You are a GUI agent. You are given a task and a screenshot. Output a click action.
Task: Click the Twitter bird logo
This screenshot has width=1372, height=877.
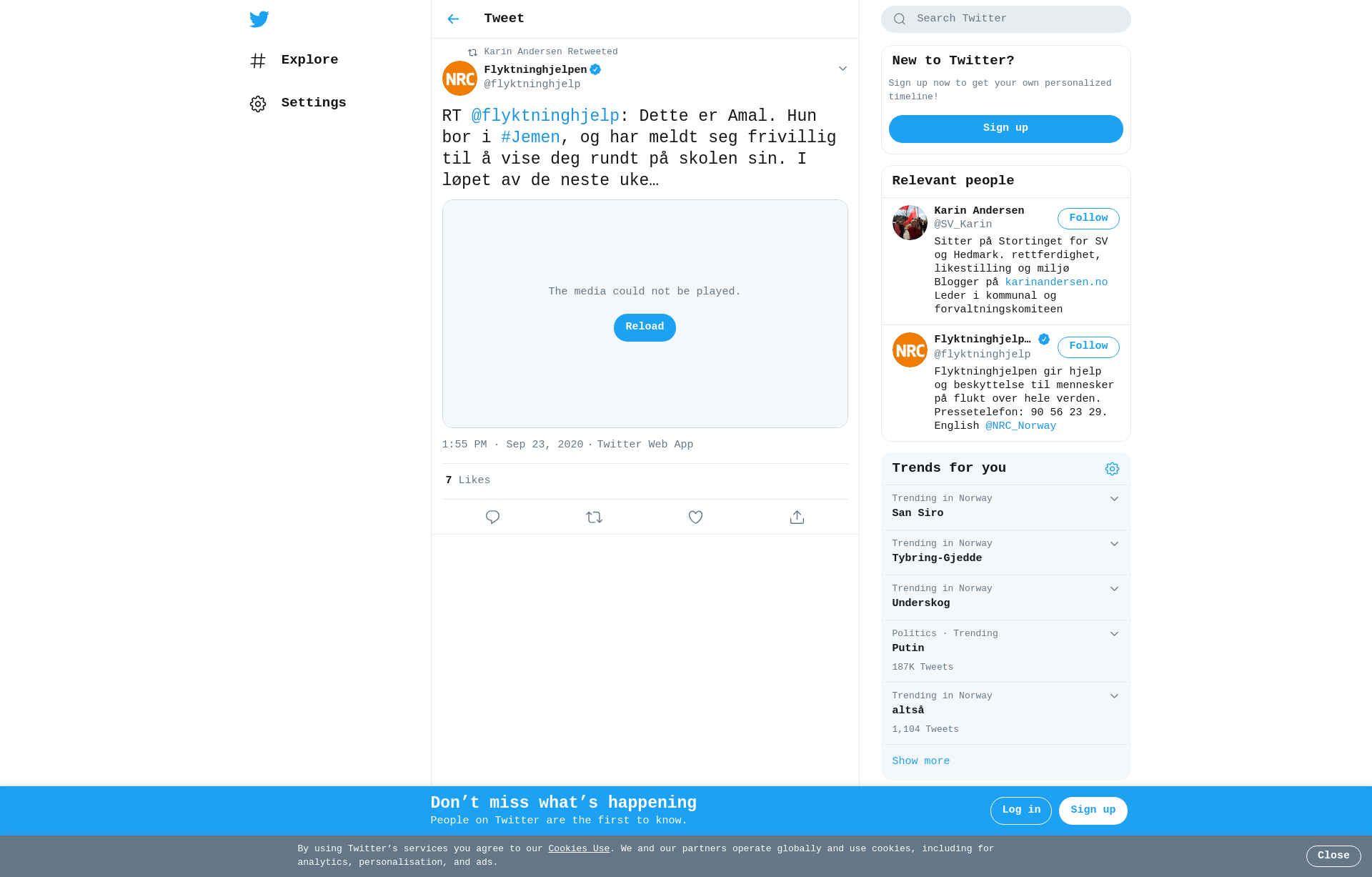click(259, 19)
